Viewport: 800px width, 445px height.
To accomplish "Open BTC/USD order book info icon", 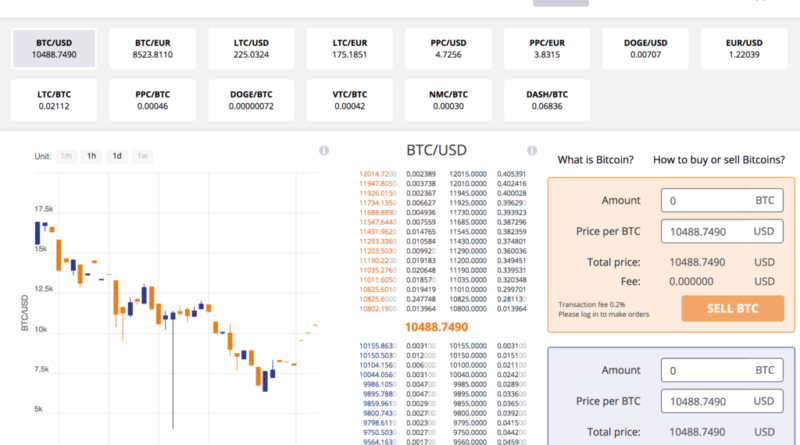I will (x=532, y=150).
